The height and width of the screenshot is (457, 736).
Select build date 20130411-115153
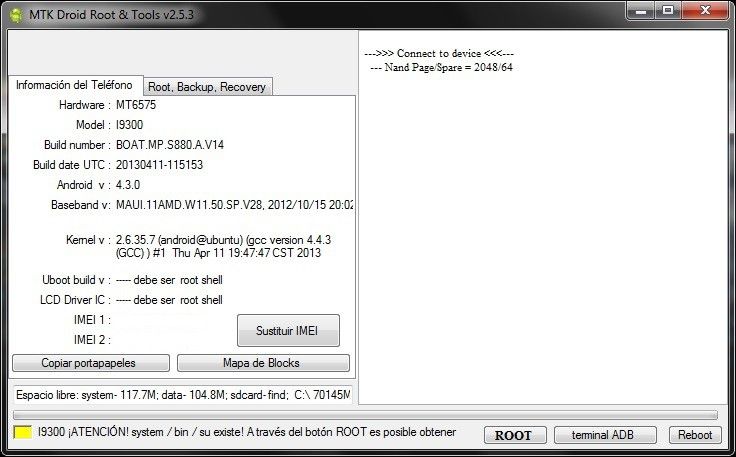[159, 165]
